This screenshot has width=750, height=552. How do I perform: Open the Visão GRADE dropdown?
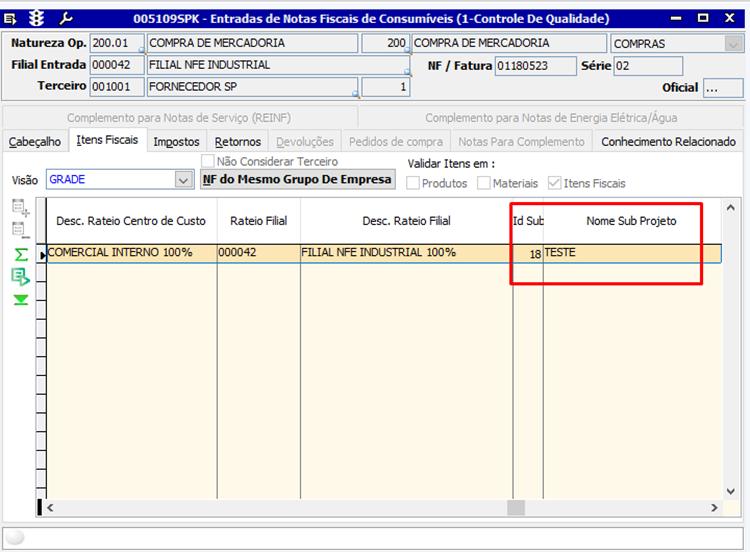coord(183,180)
